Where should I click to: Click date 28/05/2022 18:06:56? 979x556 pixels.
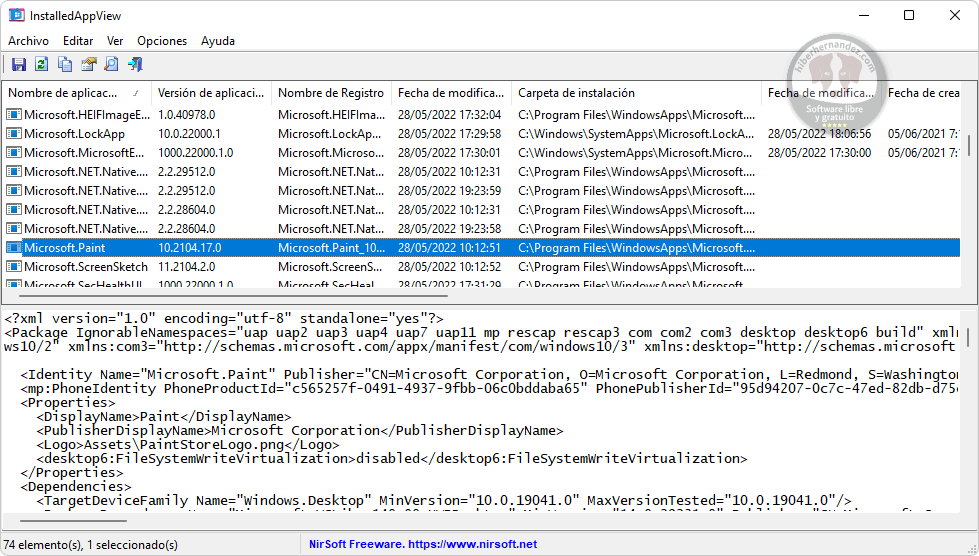coord(819,134)
